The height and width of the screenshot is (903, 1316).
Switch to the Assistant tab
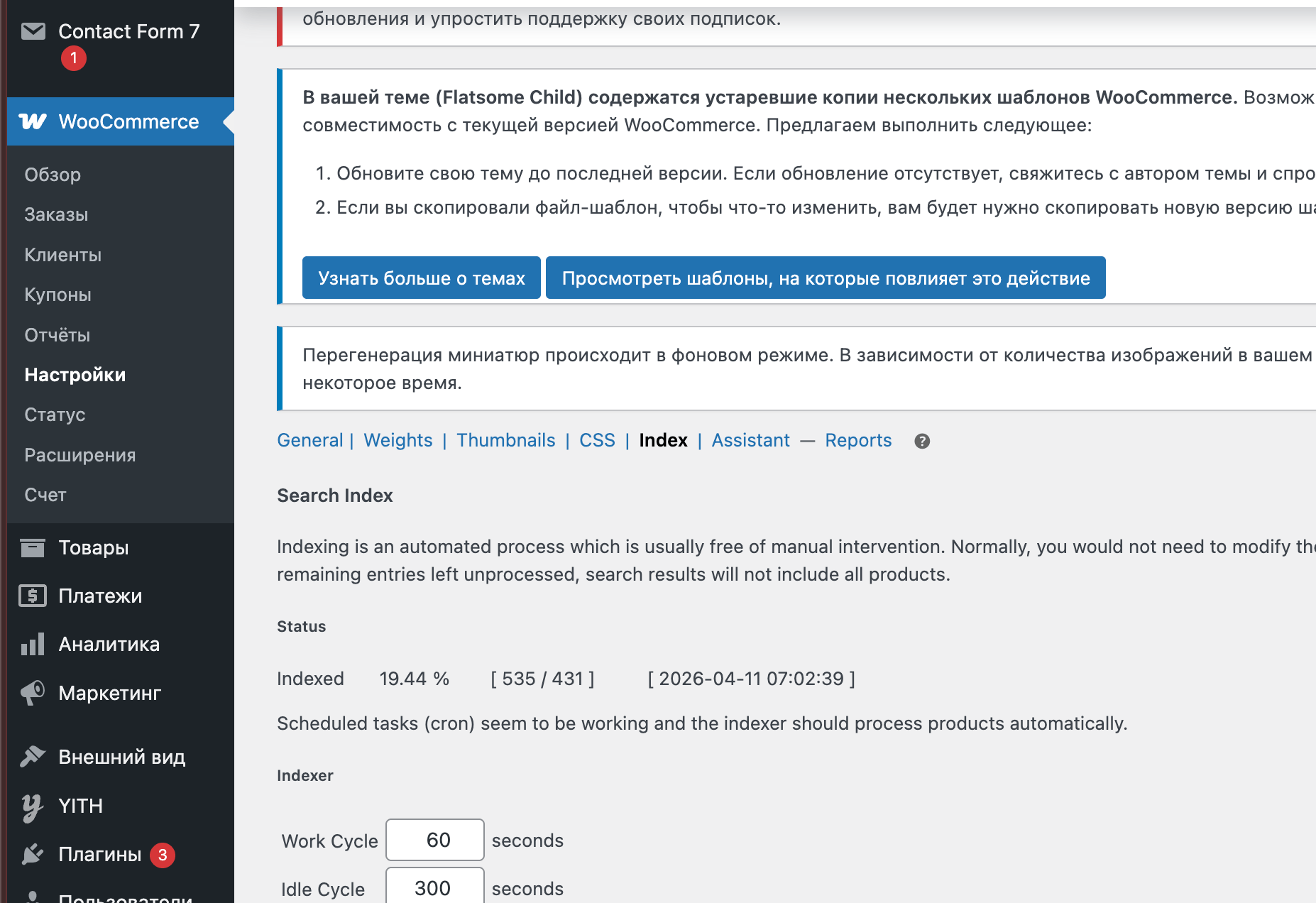pos(751,440)
